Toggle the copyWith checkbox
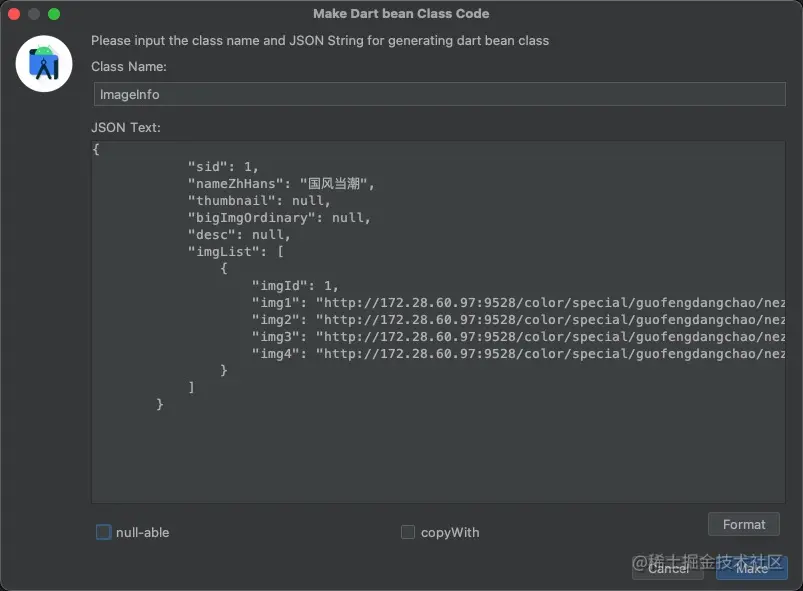Screen dimensions: 803x591 pos(408,532)
